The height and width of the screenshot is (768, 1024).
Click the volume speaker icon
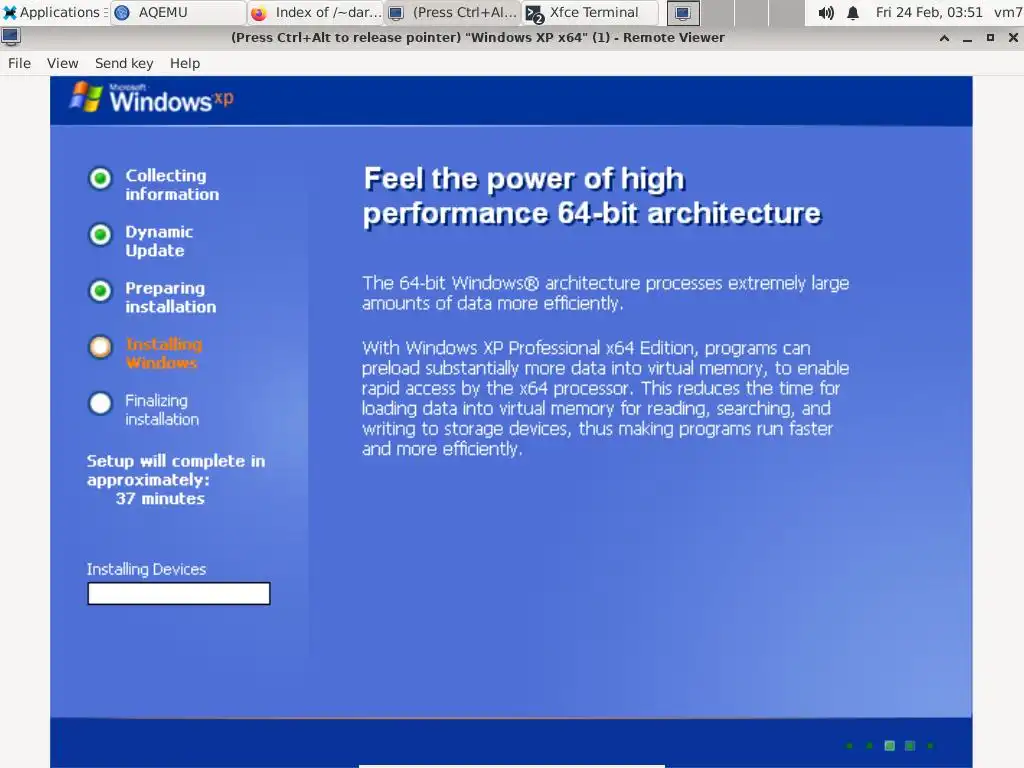pyautogui.click(x=825, y=12)
